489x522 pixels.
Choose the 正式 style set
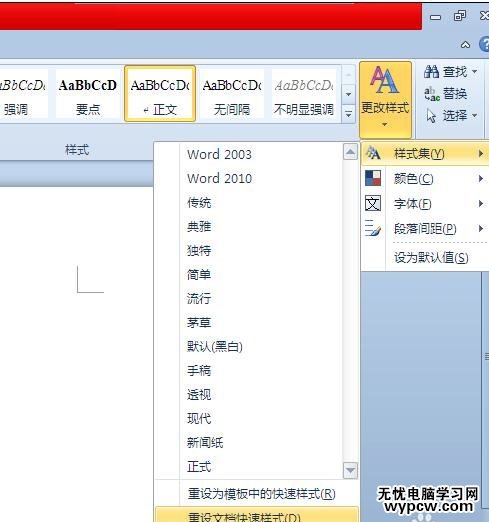point(199,466)
